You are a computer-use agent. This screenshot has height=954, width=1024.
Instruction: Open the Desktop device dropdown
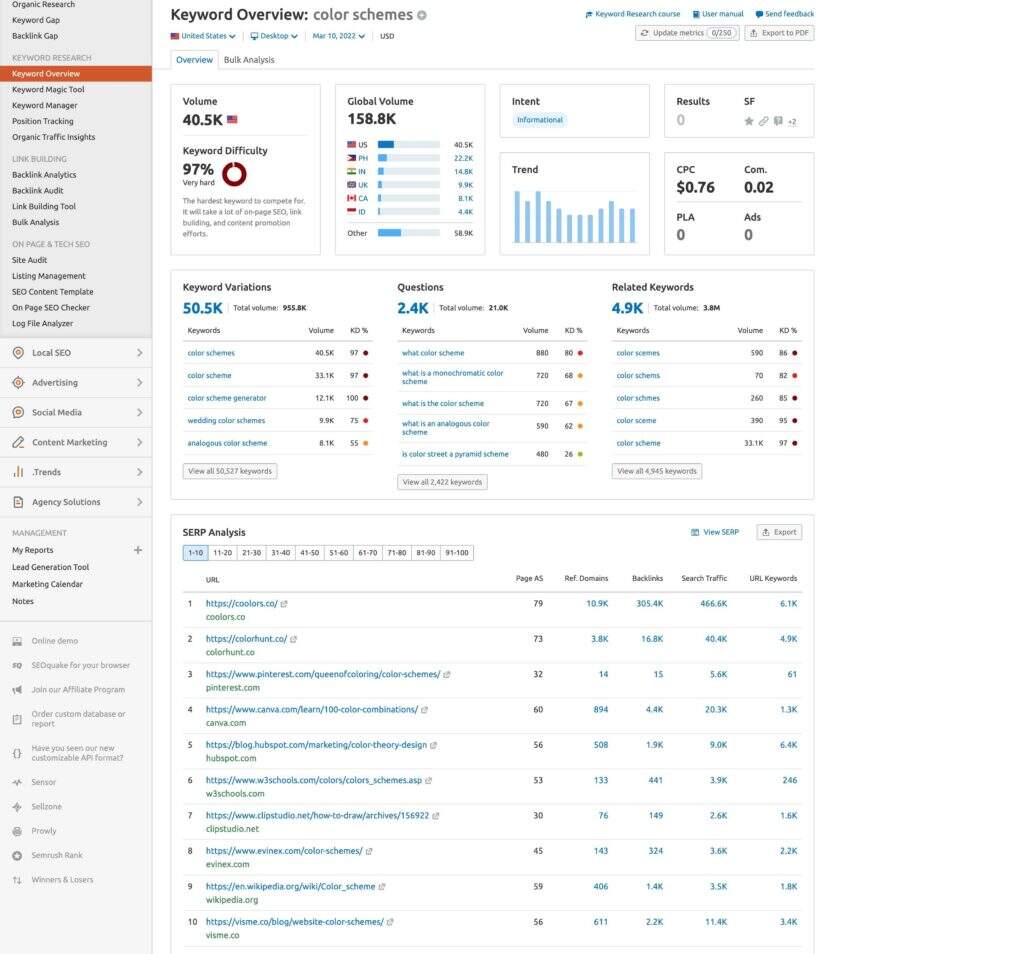(x=274, y=36)
